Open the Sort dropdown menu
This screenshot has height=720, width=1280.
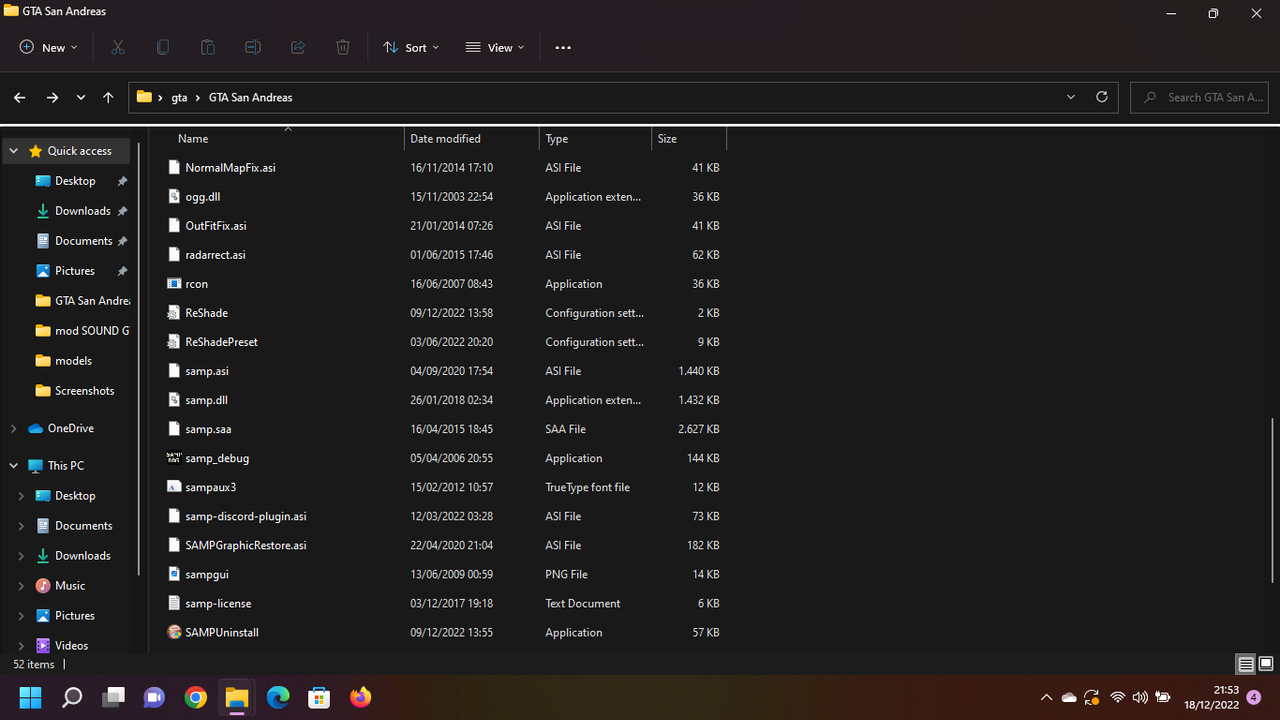(411, 47)
